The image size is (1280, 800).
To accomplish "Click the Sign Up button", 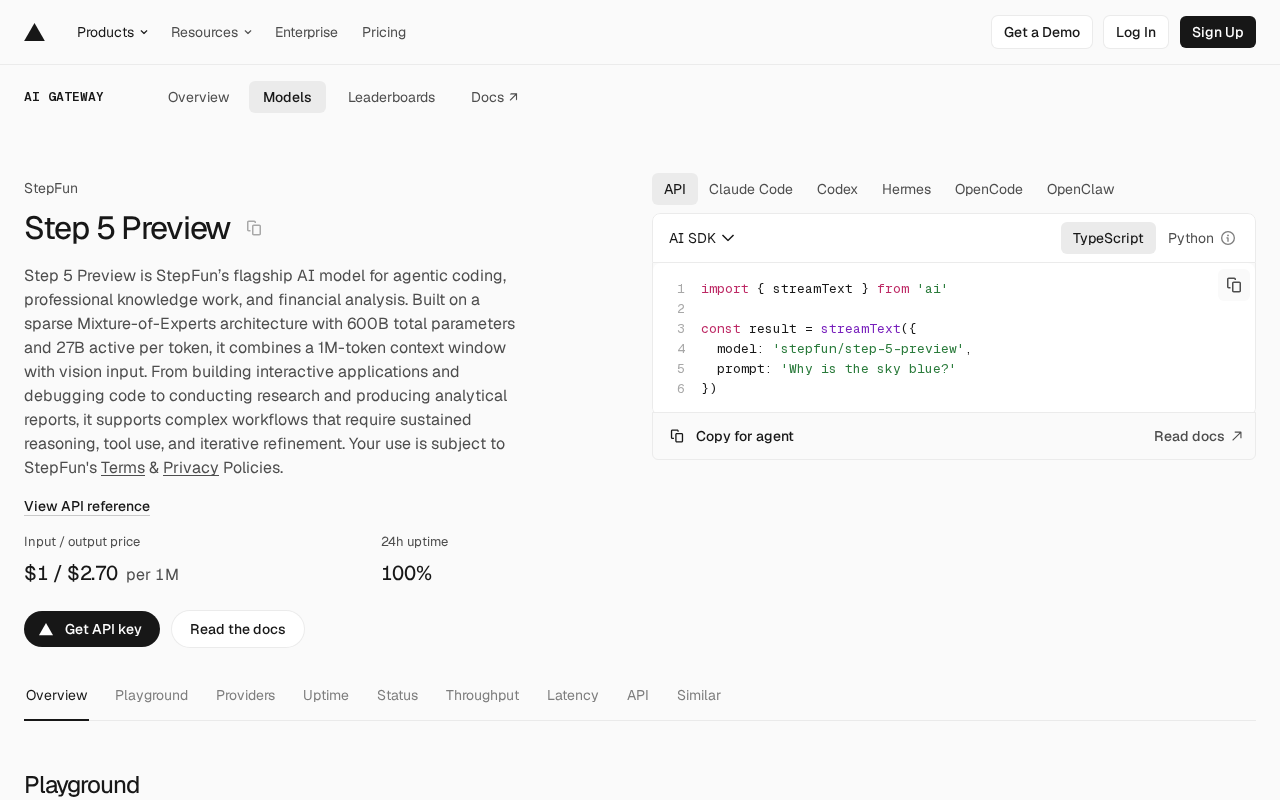I will 1218,32.
